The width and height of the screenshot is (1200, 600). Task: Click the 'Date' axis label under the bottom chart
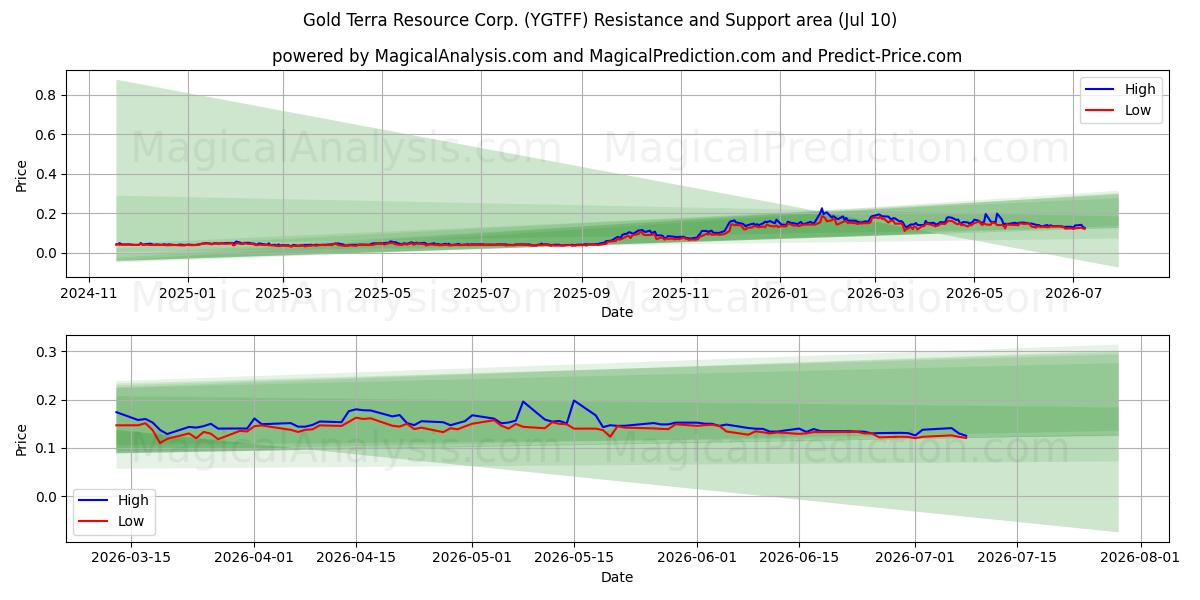click(617, 577)
